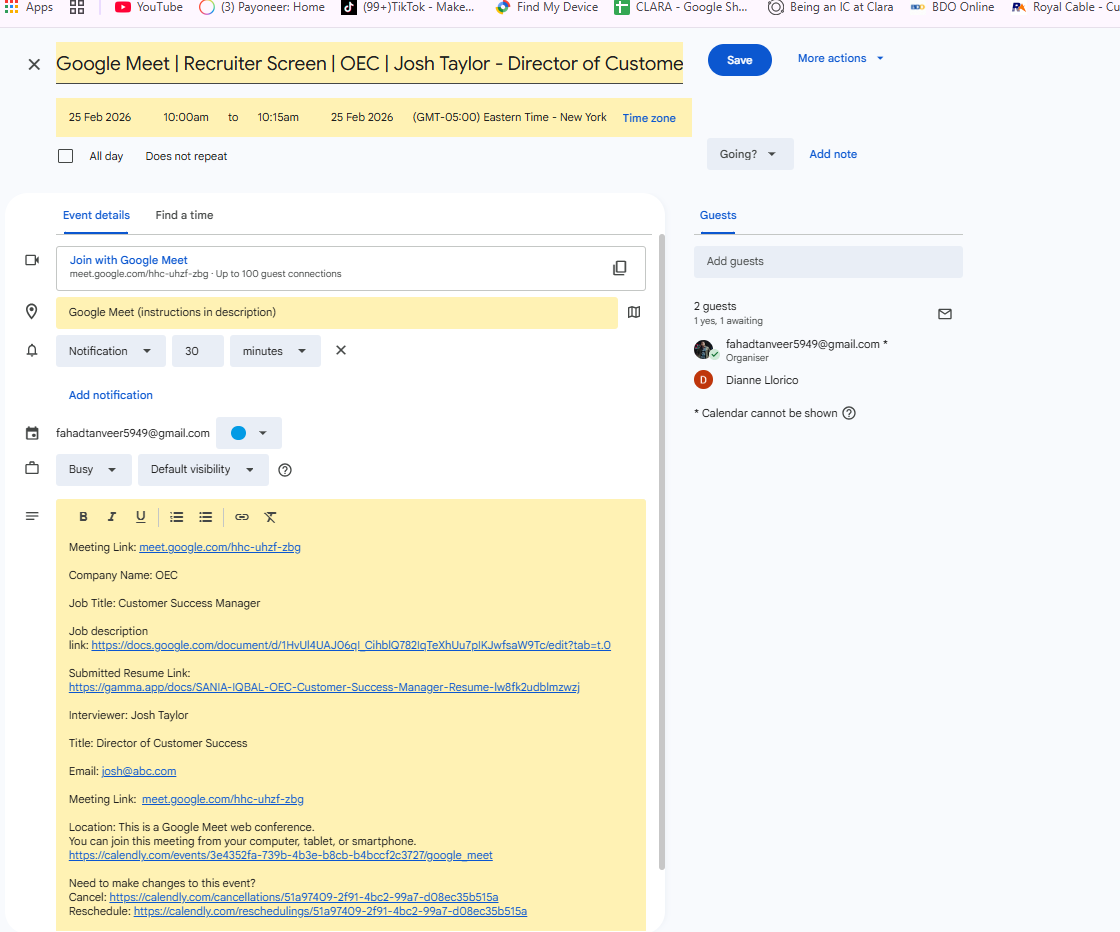Open the Does not repeat recurrence menu

[x=186, y=156]
